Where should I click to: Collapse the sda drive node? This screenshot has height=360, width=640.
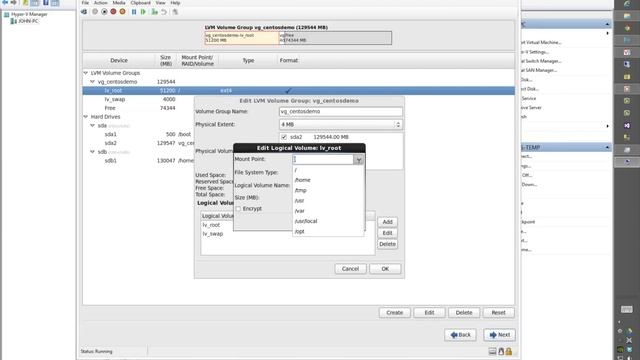click(x=93, y=126)
